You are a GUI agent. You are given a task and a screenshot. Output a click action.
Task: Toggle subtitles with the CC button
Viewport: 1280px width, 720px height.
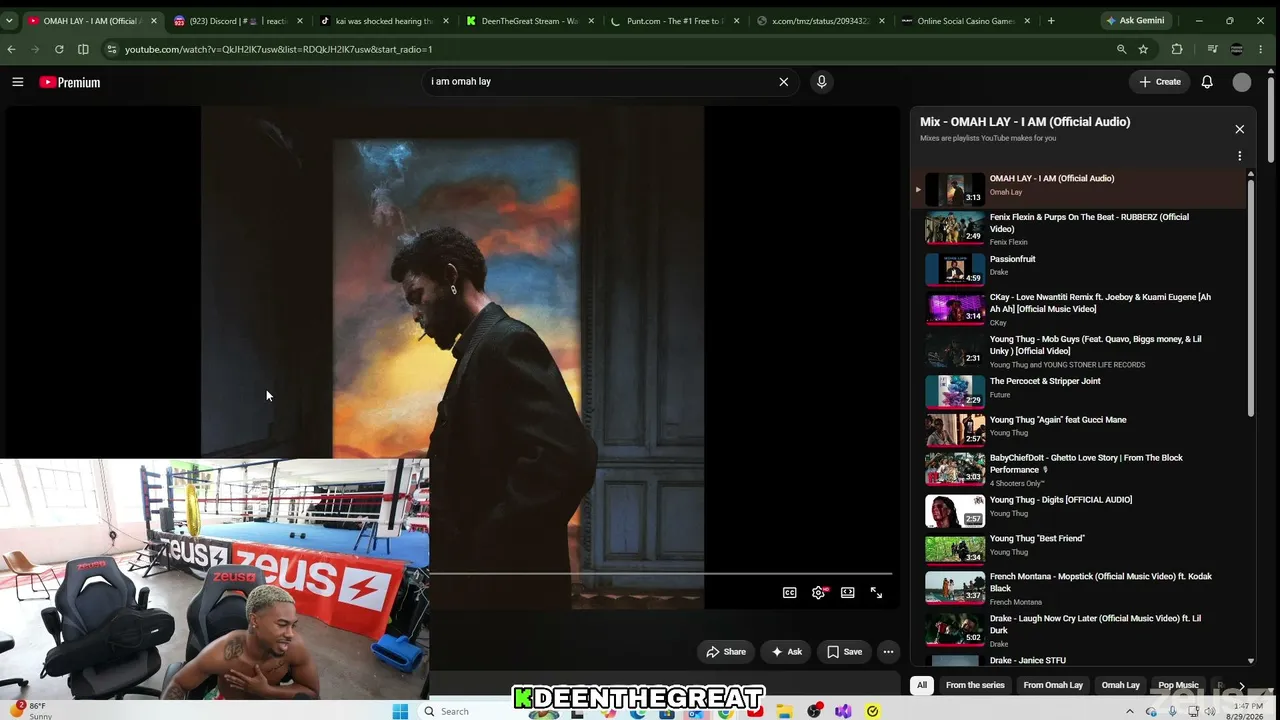(790, 593)
